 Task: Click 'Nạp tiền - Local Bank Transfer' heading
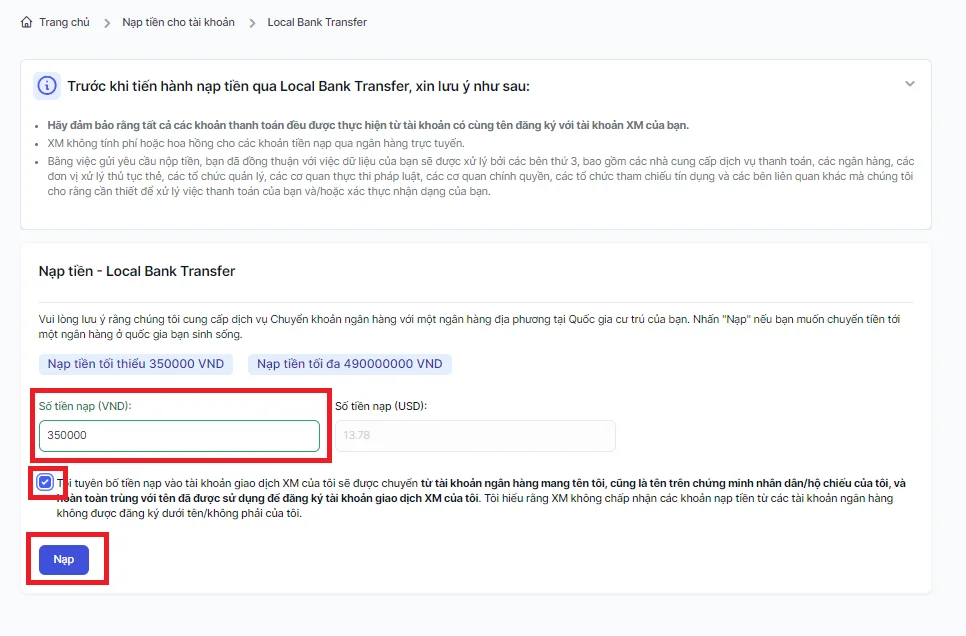point(137,271)
